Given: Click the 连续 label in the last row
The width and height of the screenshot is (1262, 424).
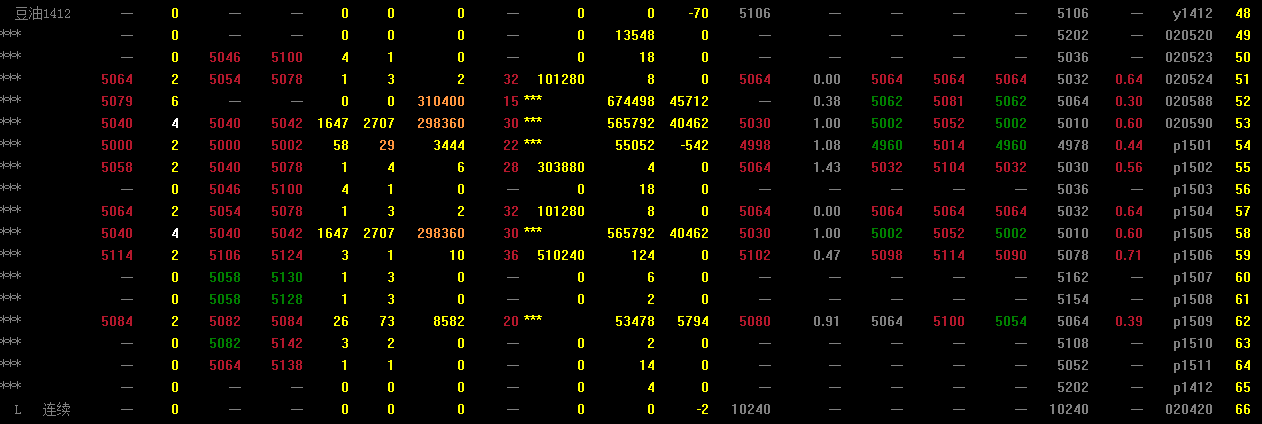Looking at the screenshot, I should click(56, 410).
